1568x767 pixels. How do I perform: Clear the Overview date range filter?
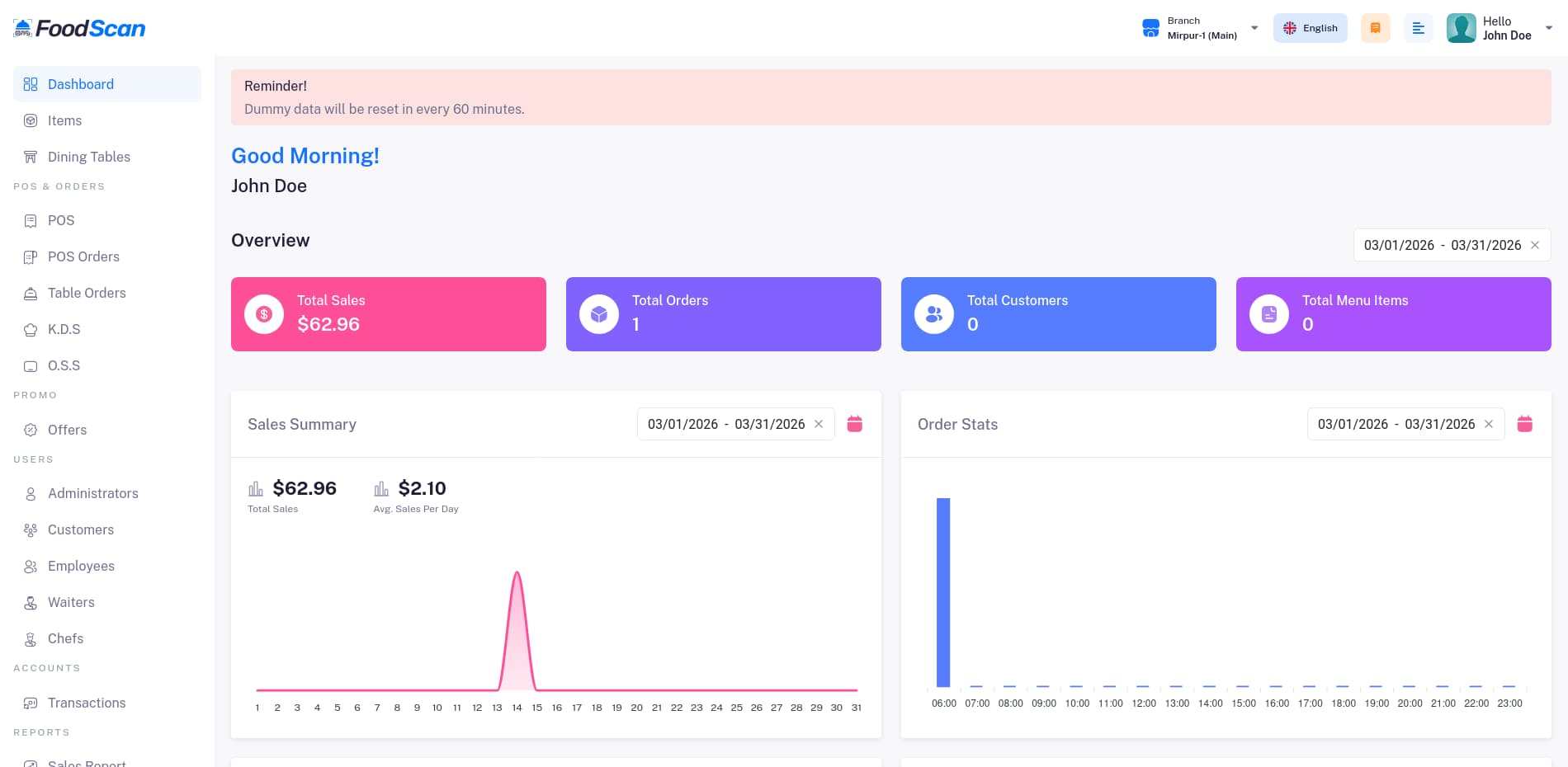pyautogui.click(x=1535, y=245)
